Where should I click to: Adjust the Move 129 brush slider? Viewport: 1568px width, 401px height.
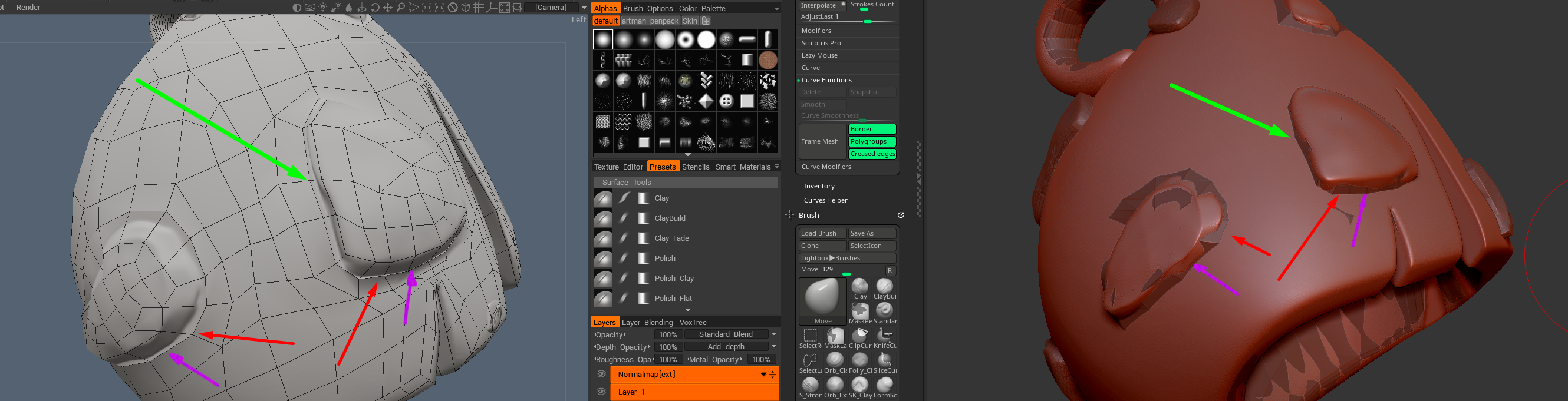point(841,270)
